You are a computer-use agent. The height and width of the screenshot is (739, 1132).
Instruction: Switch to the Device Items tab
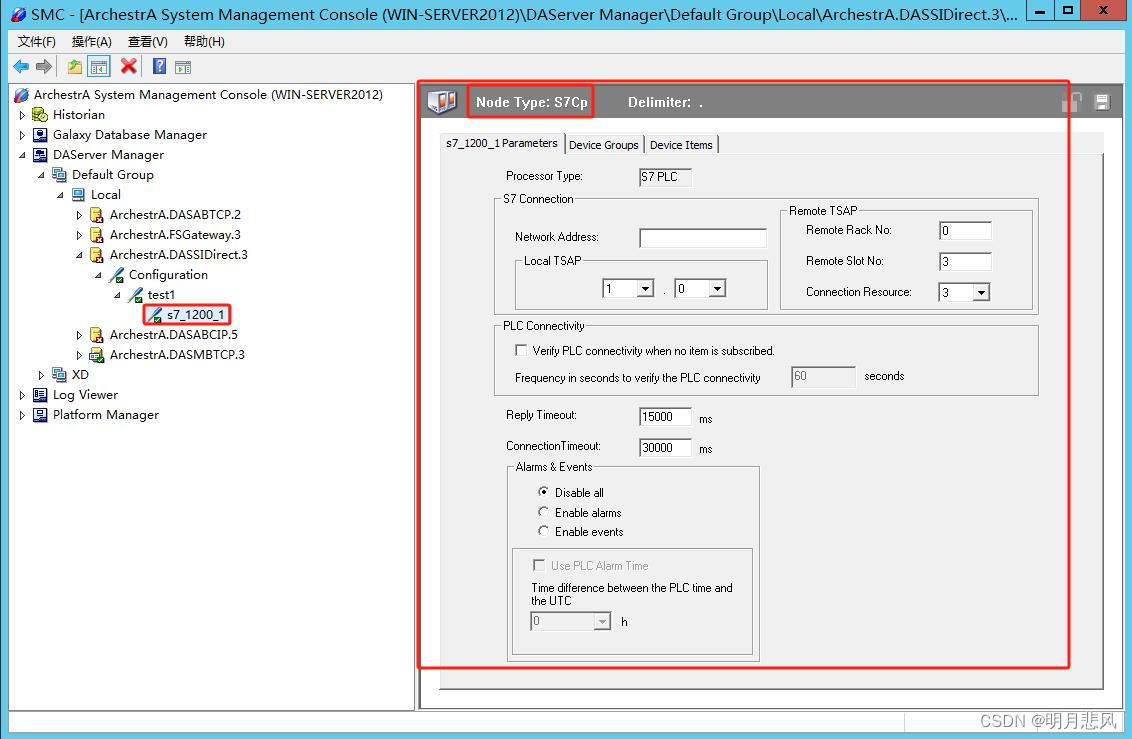point(681,144)
